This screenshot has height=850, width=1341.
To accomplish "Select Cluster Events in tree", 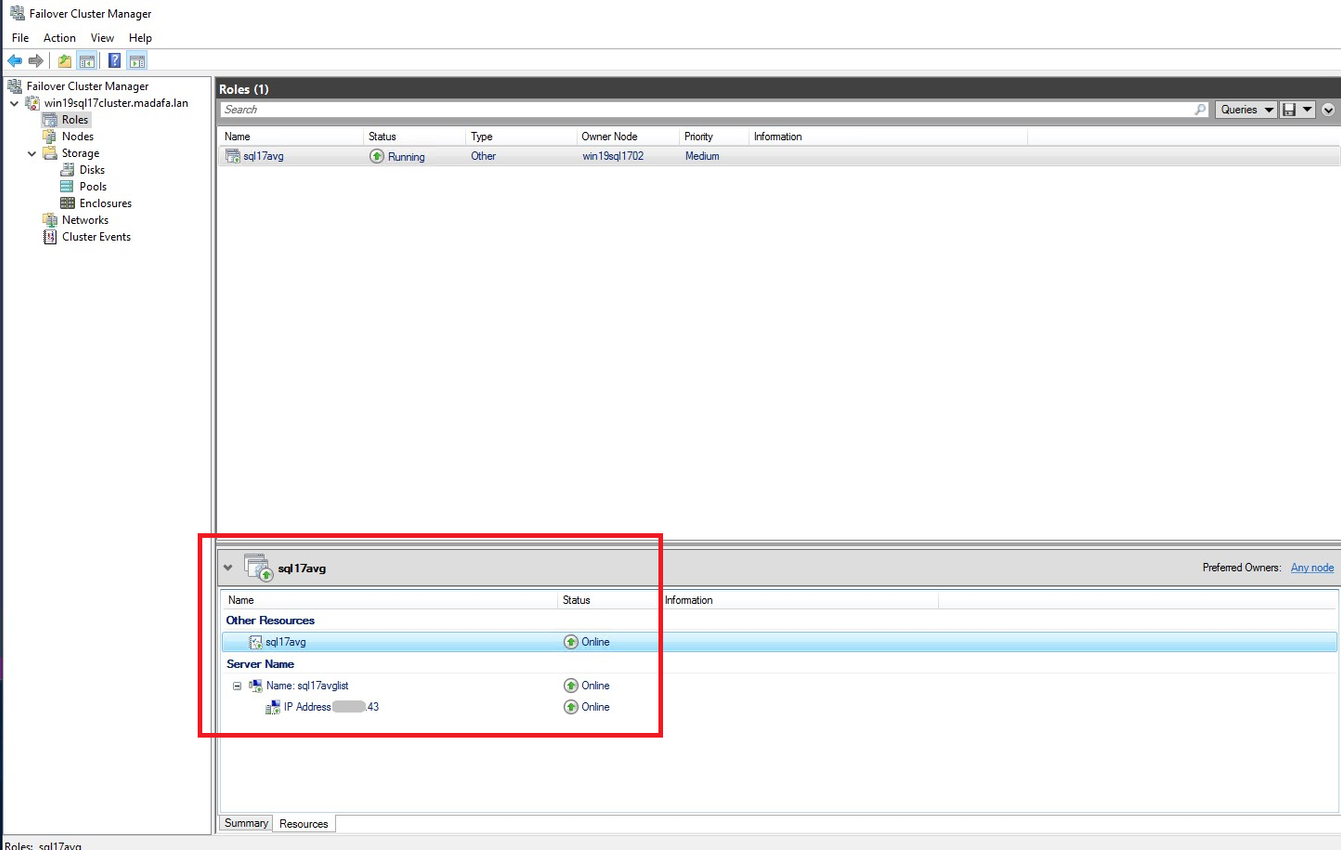I will coord(96,237).
